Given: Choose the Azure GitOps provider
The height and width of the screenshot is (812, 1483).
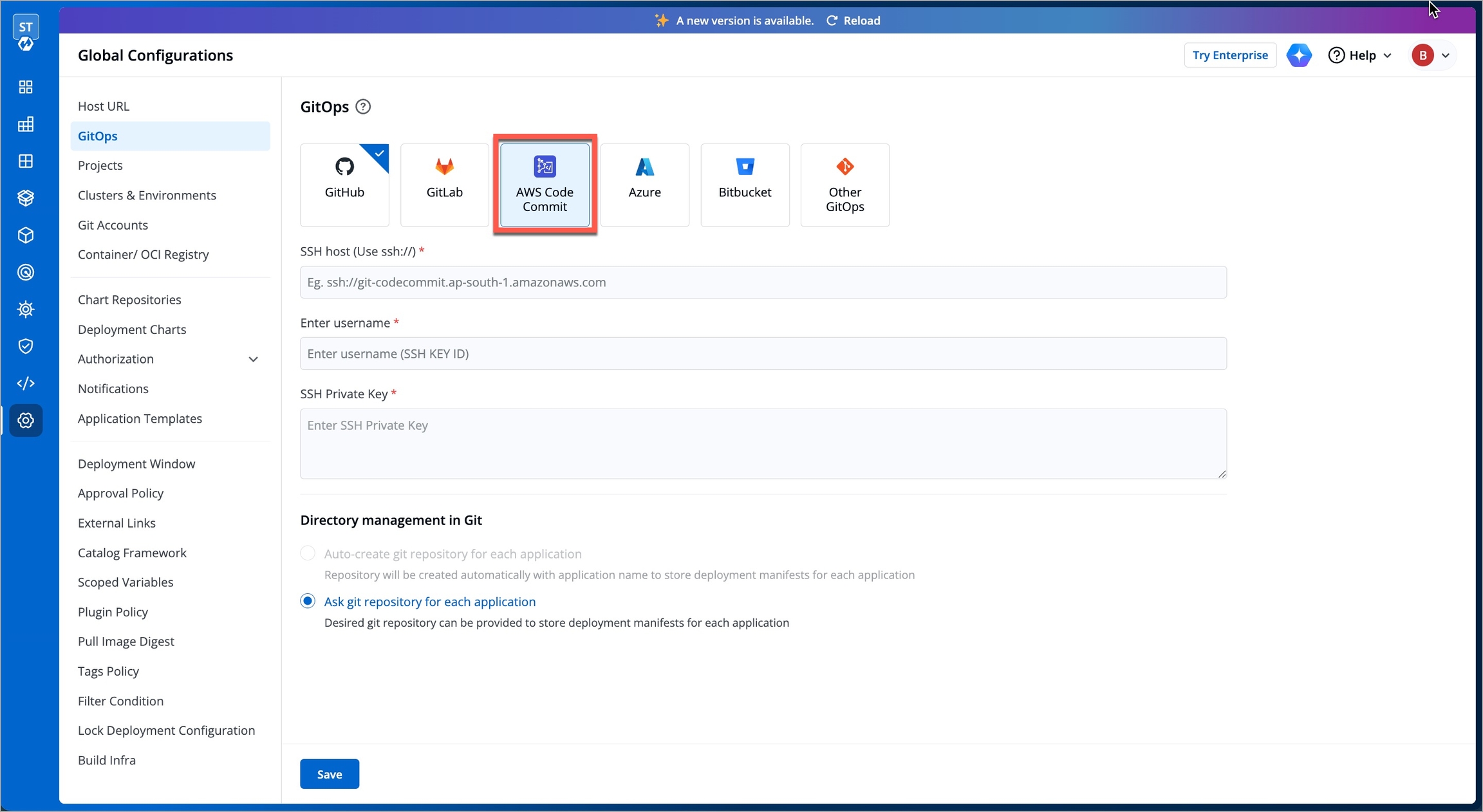Looking at the screenshot, I should 644,185.
